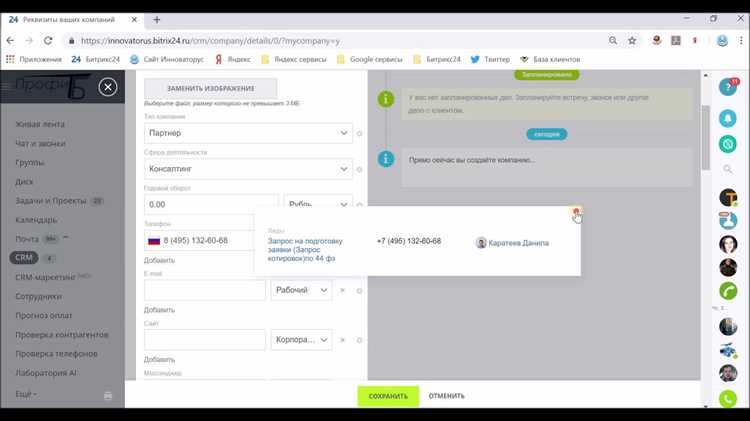This screenshot has width=750, height=421.
Task: Open the Рабочий email type dropdown
Action: pos(301,290)
